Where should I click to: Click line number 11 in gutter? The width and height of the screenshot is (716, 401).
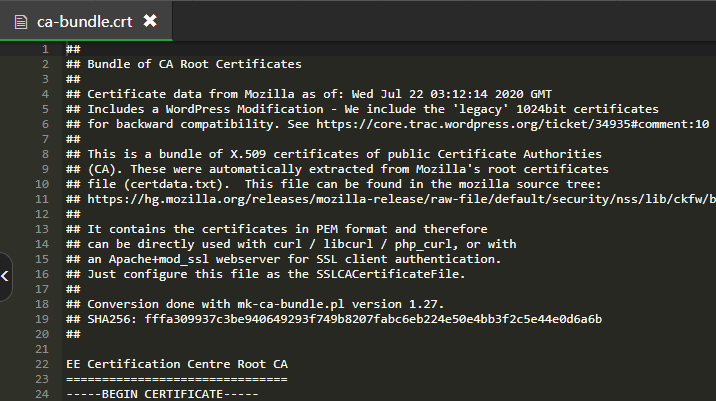[x=42, y=199]
